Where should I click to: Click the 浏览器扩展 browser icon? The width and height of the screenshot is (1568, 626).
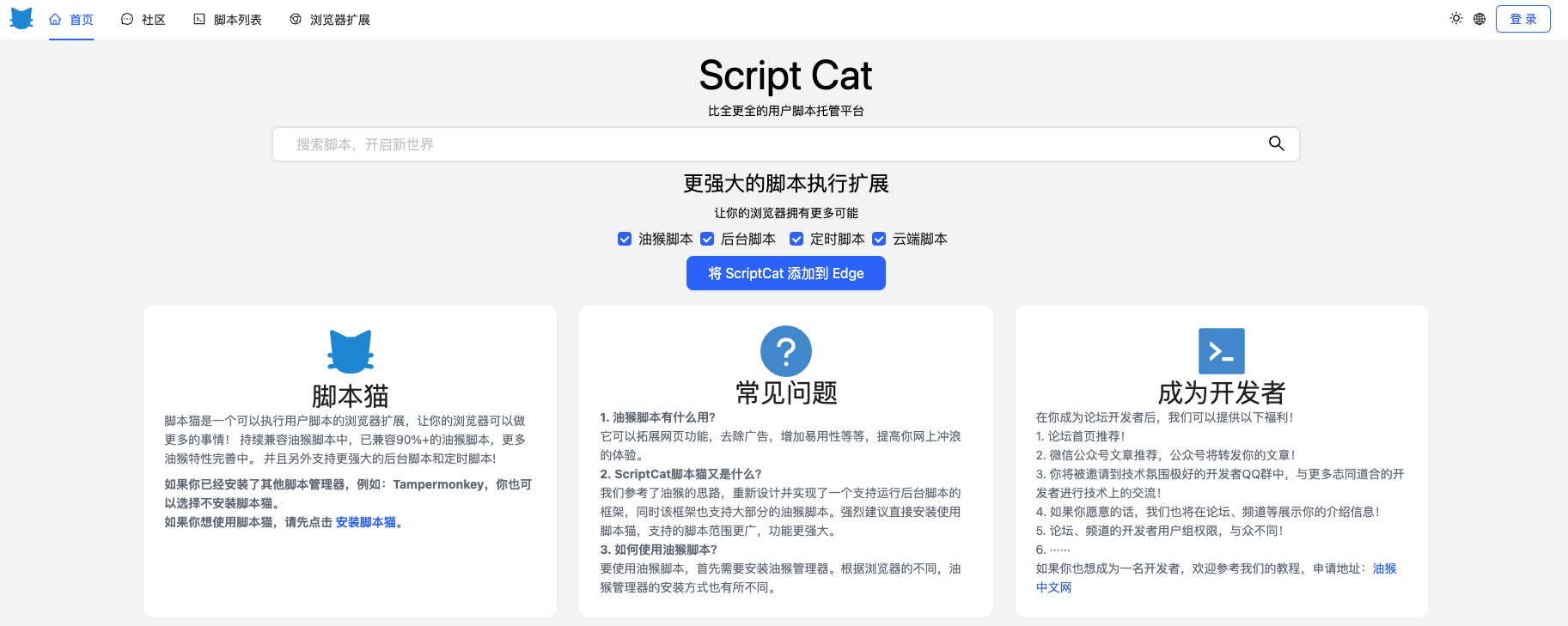[296, 19]
